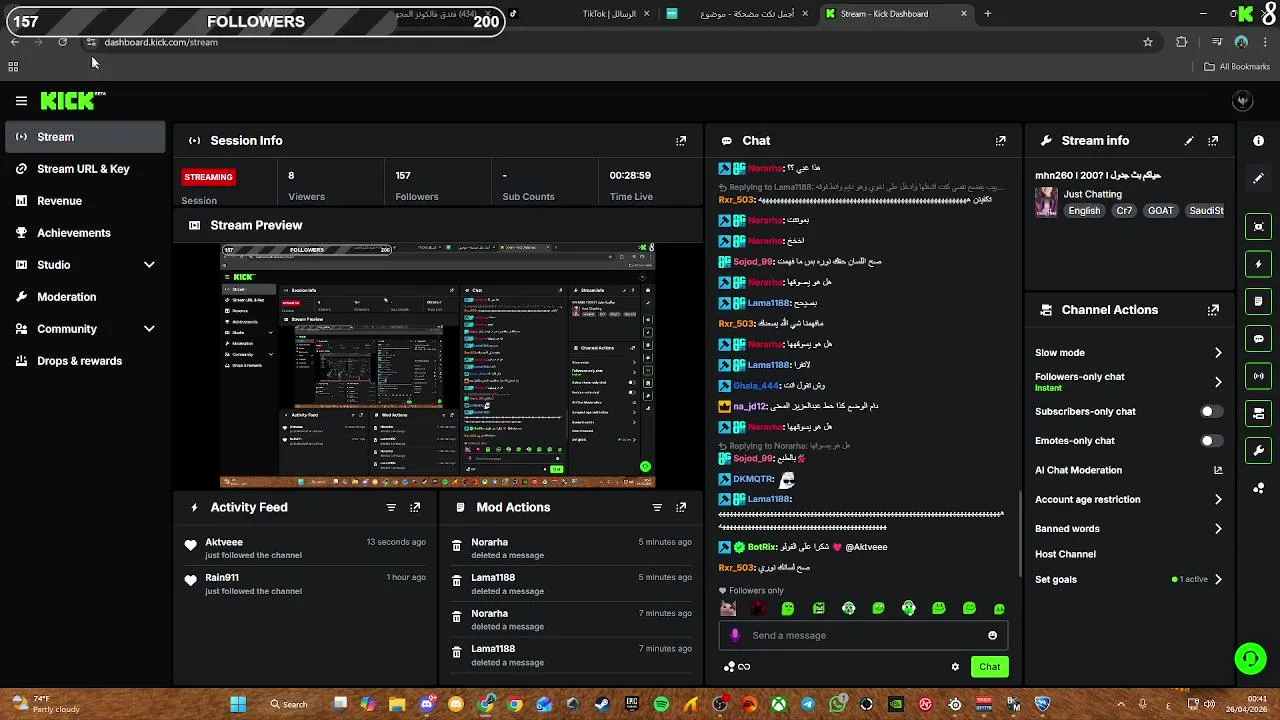Open Drops & rewards in the sidebar
This screenshot has width=1280, height=720.
[86, 361]
